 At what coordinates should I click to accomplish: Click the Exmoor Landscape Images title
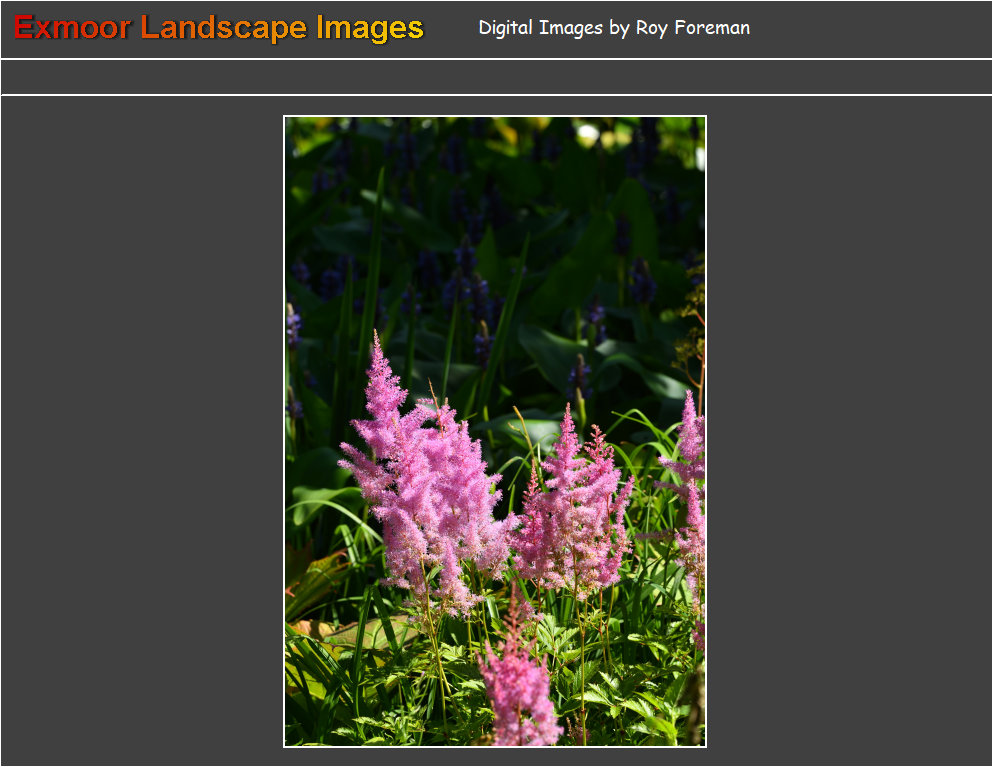[x=219, y=28]
